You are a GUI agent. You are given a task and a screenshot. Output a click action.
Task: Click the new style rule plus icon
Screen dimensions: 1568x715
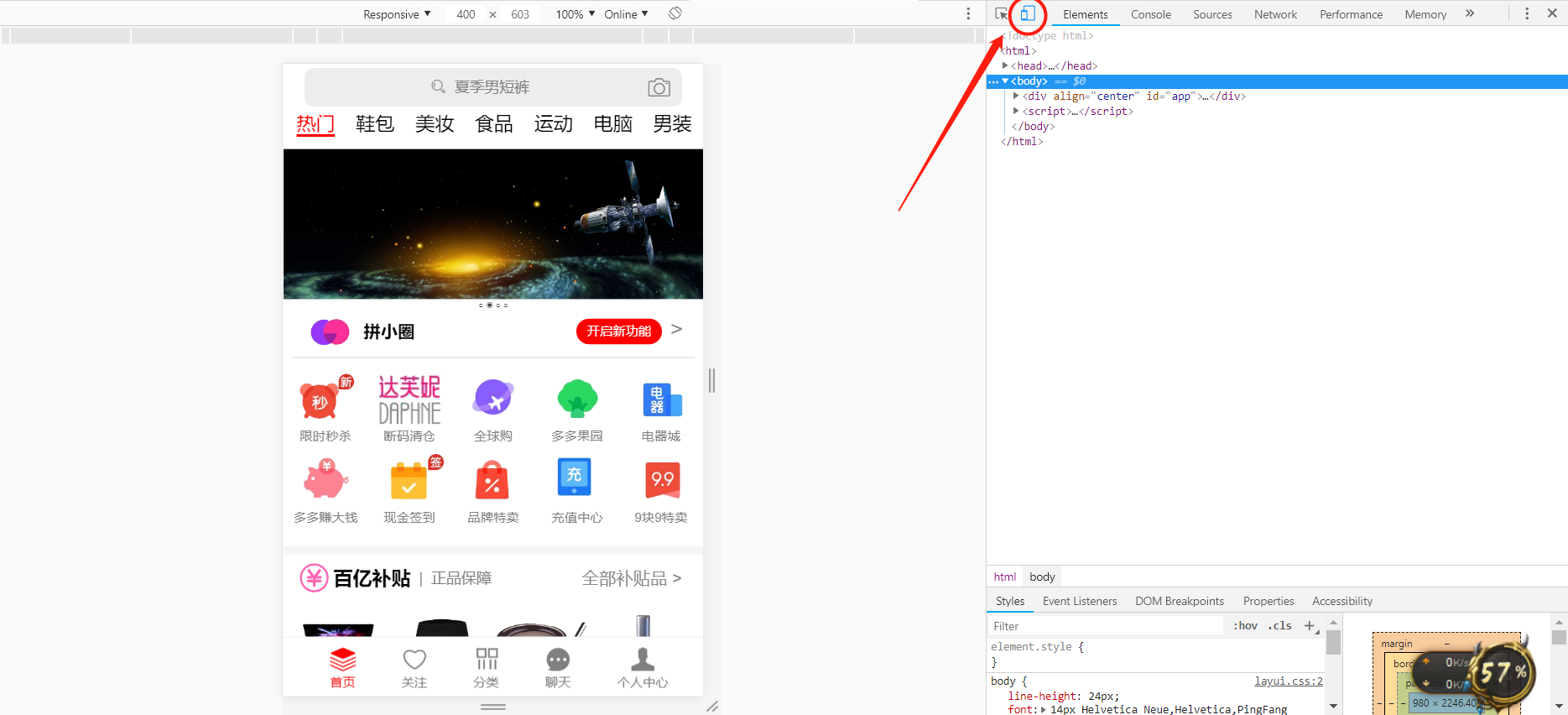(x=1310, y=626)
